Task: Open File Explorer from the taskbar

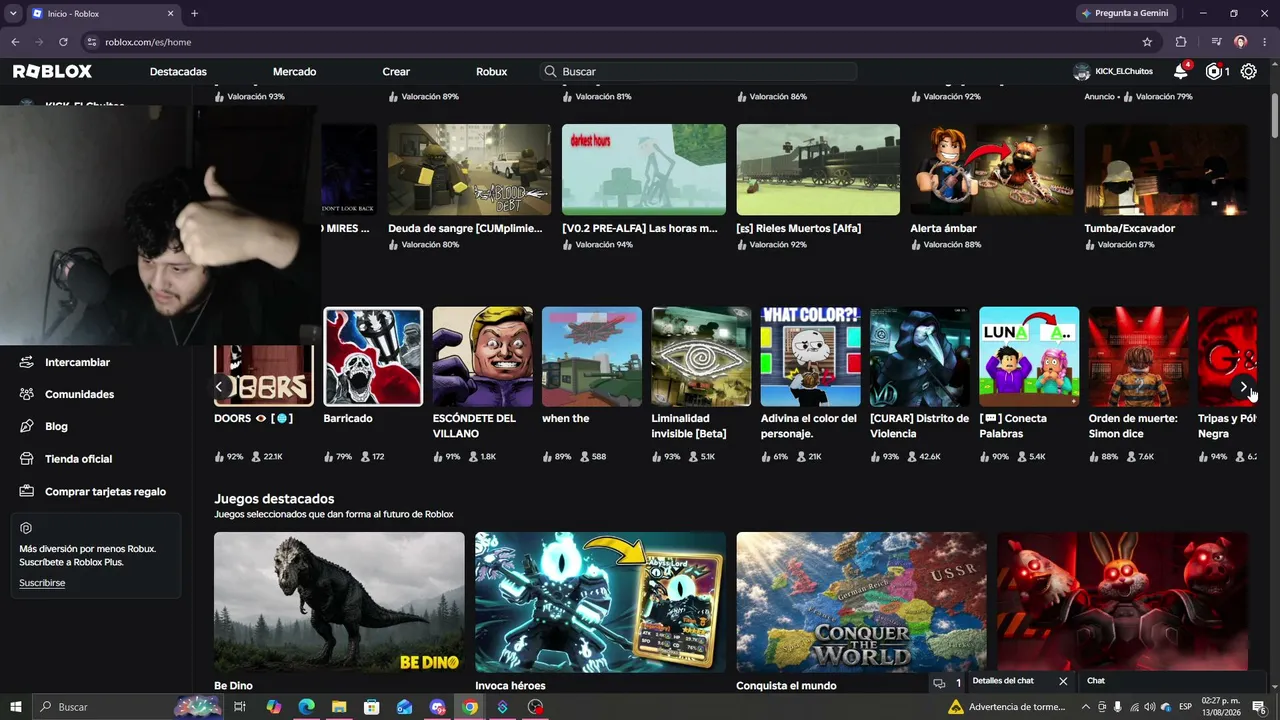Action: pos(339,707)
